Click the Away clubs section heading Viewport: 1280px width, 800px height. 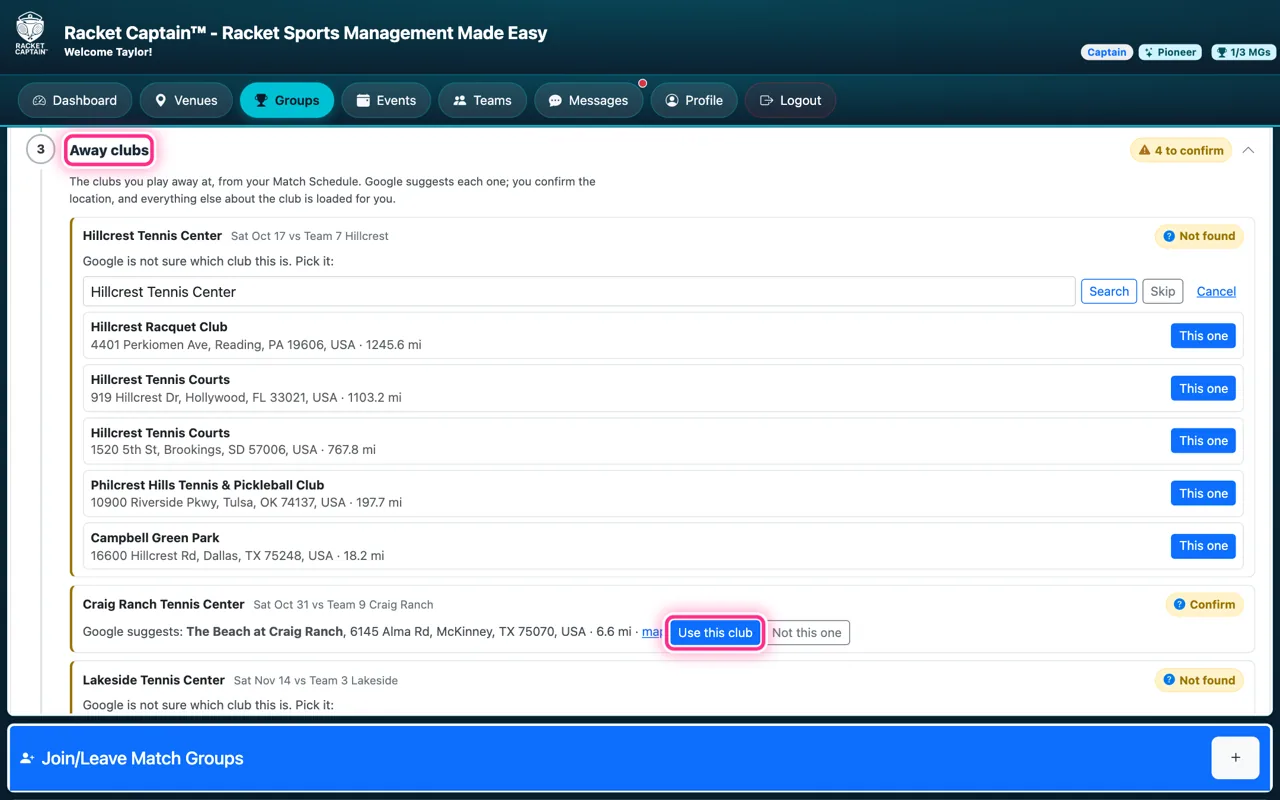[x=109, y=150]
